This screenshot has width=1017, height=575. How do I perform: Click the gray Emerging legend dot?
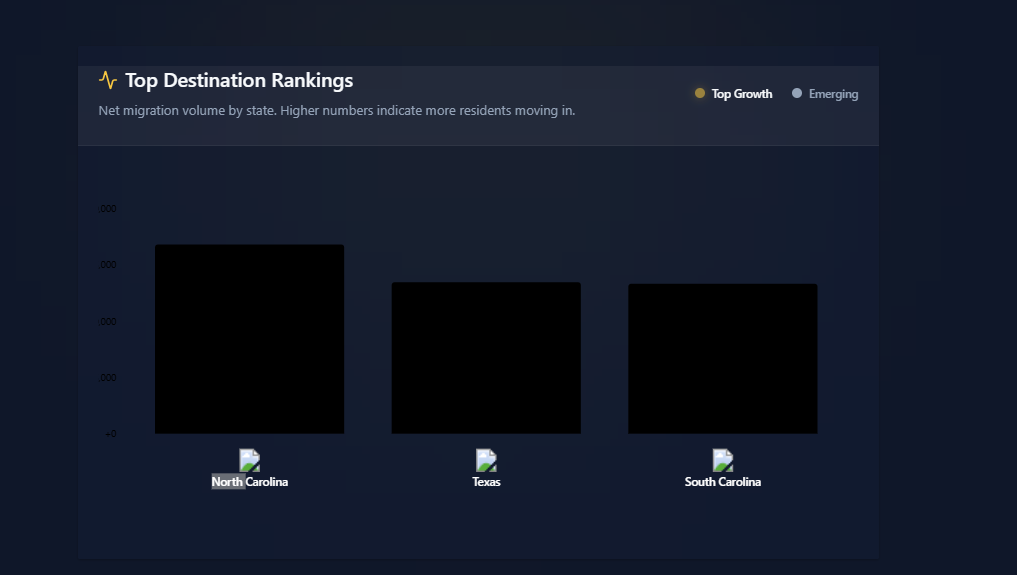797,93
